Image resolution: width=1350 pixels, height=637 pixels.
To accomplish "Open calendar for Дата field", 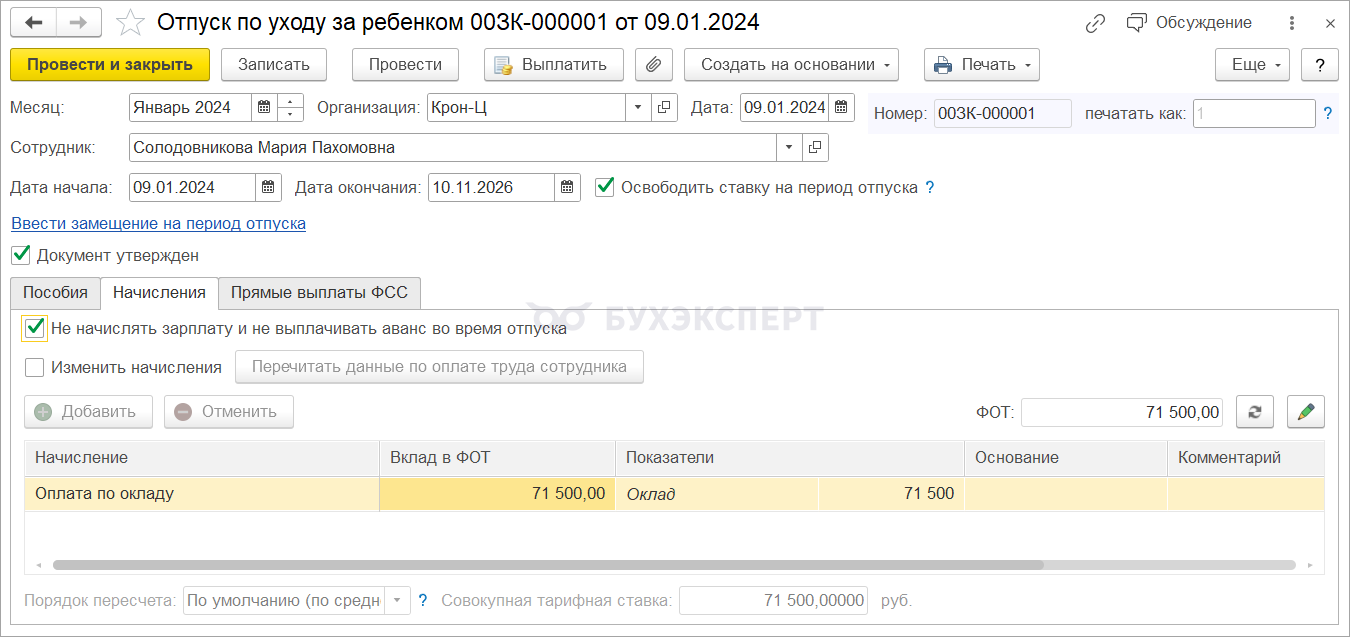I will click(x=842, y=108).
